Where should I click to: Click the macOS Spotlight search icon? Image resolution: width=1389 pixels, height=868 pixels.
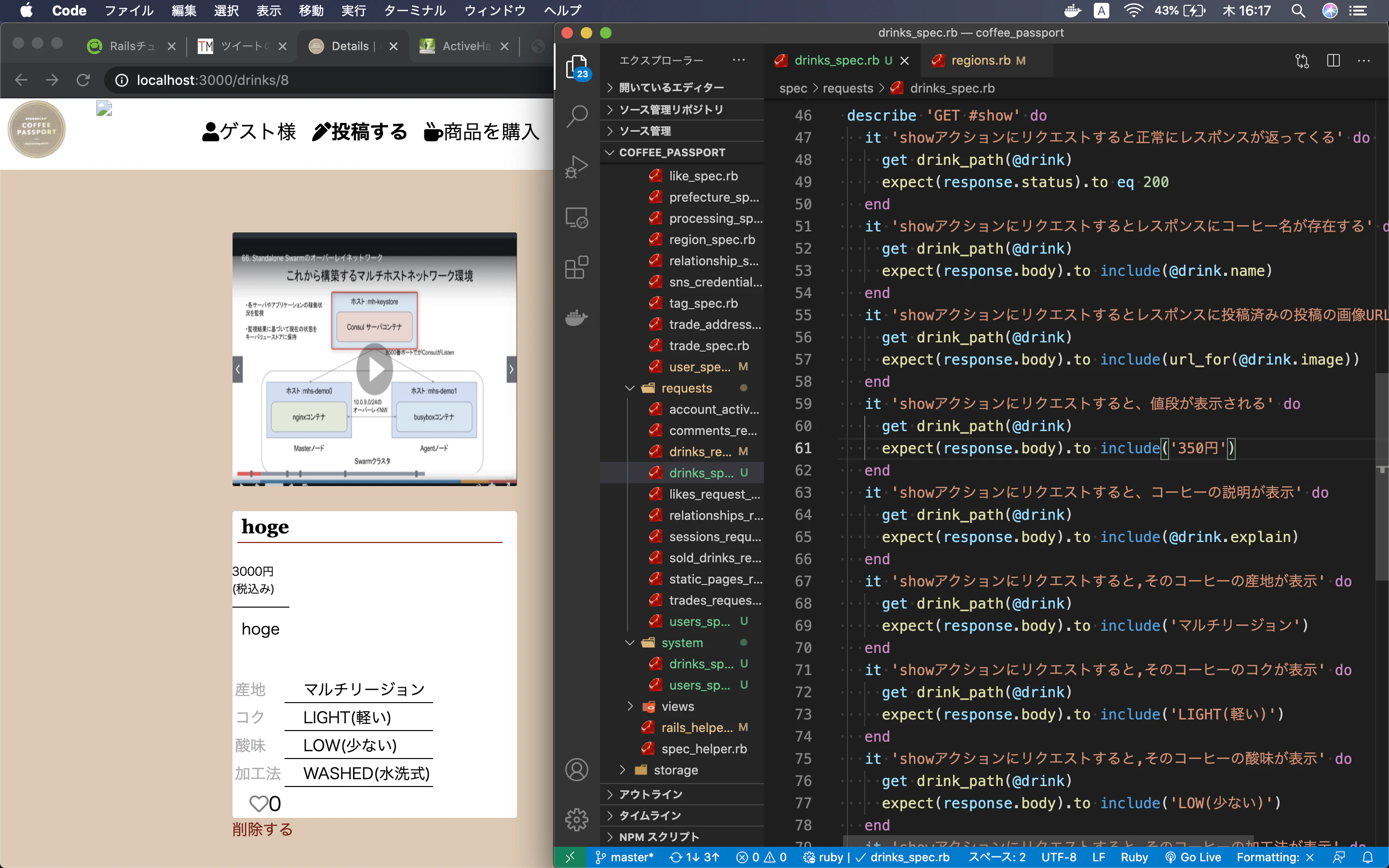pos(1298,10)
